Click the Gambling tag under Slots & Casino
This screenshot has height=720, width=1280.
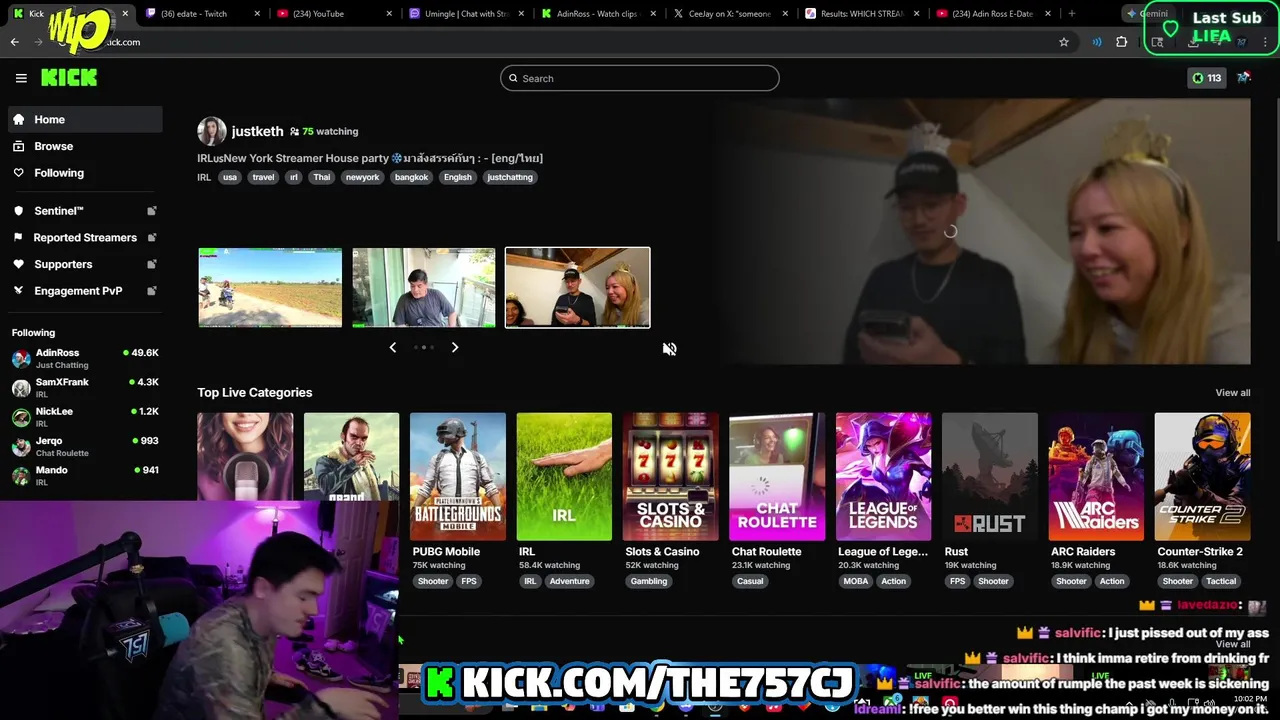pyautogui.click(x=649, y=581)
